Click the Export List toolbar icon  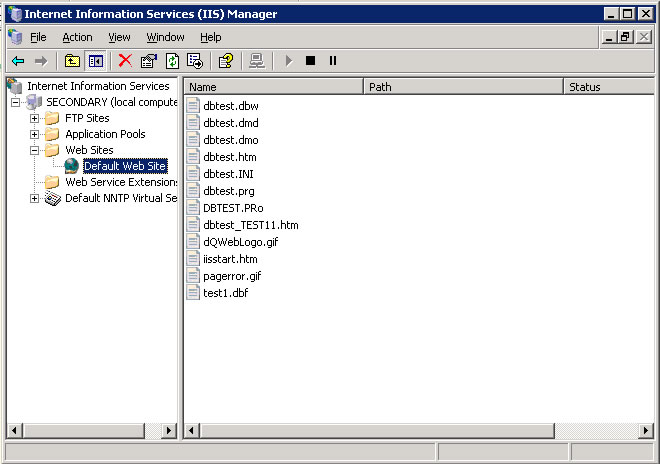pyautogui.click(x=195, y=61)
